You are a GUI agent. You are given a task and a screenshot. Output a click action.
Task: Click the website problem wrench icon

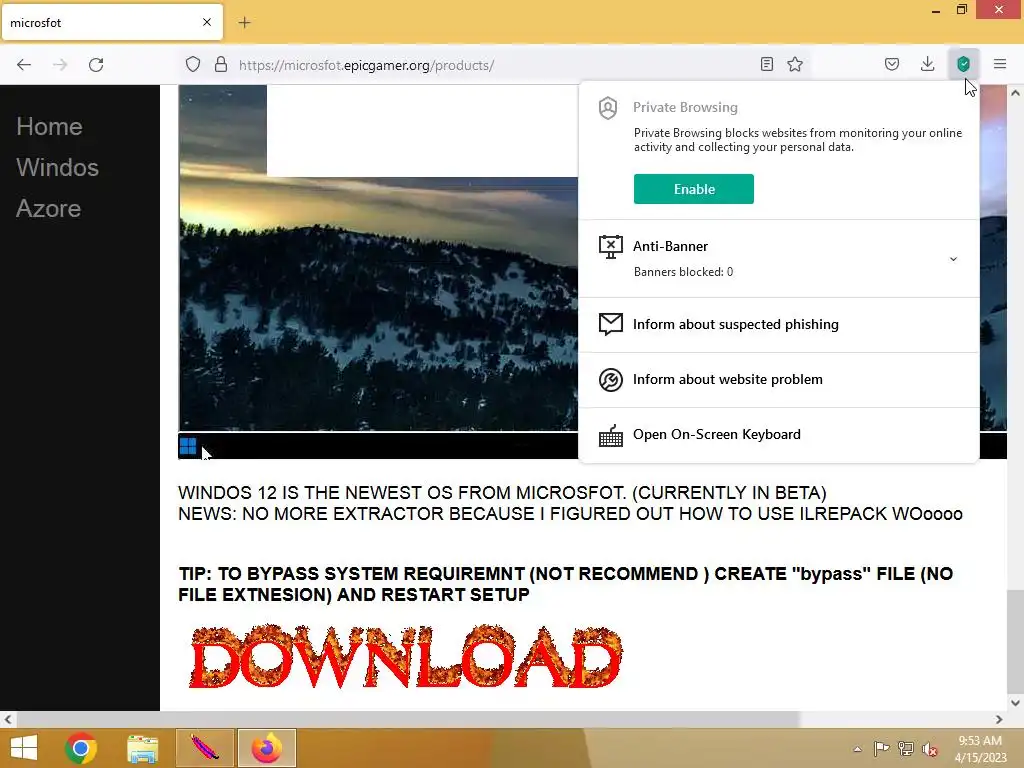coord(611,379)
